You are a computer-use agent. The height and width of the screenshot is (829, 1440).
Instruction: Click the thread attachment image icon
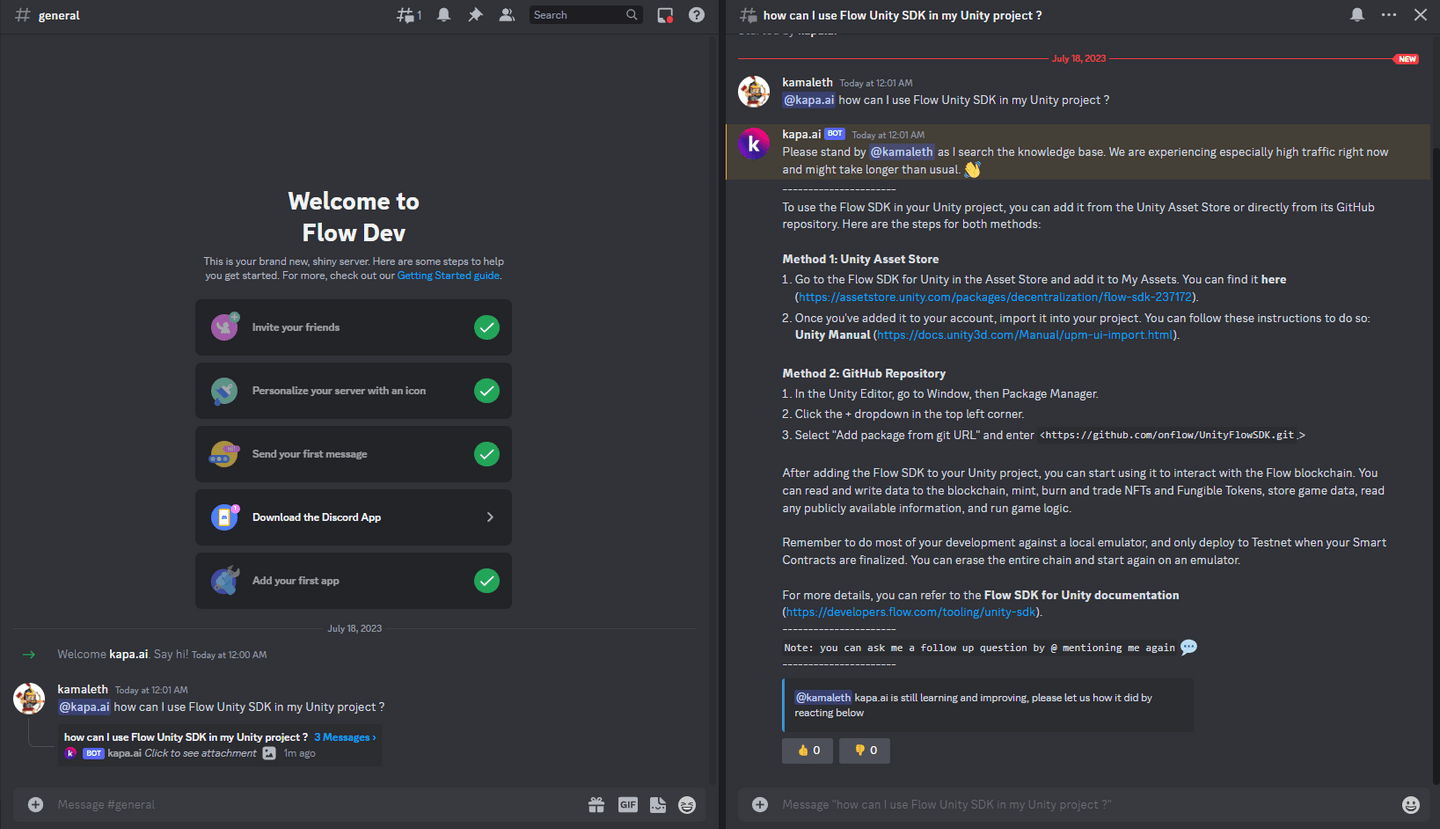click(269, 753)
